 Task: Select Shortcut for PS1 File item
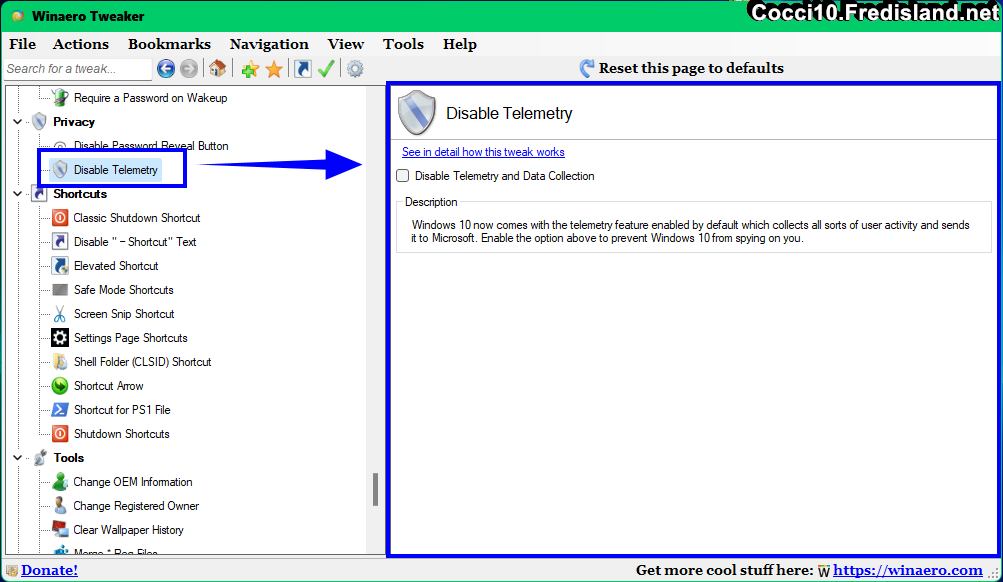click(122, 409)
